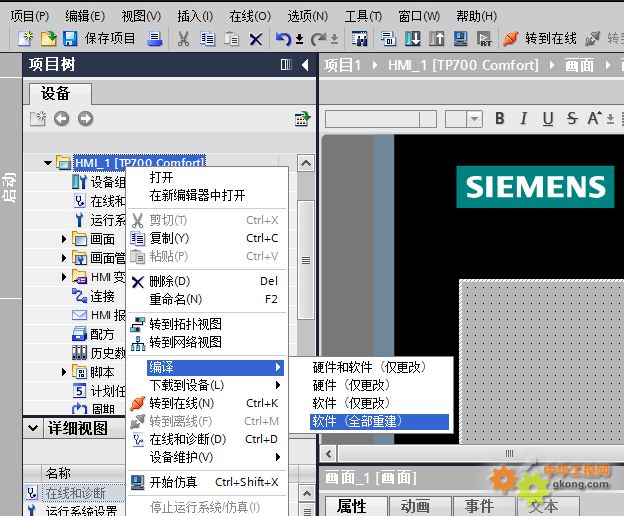
Task: Open the 编译 submenu arrow
Action: click(278, 367)
